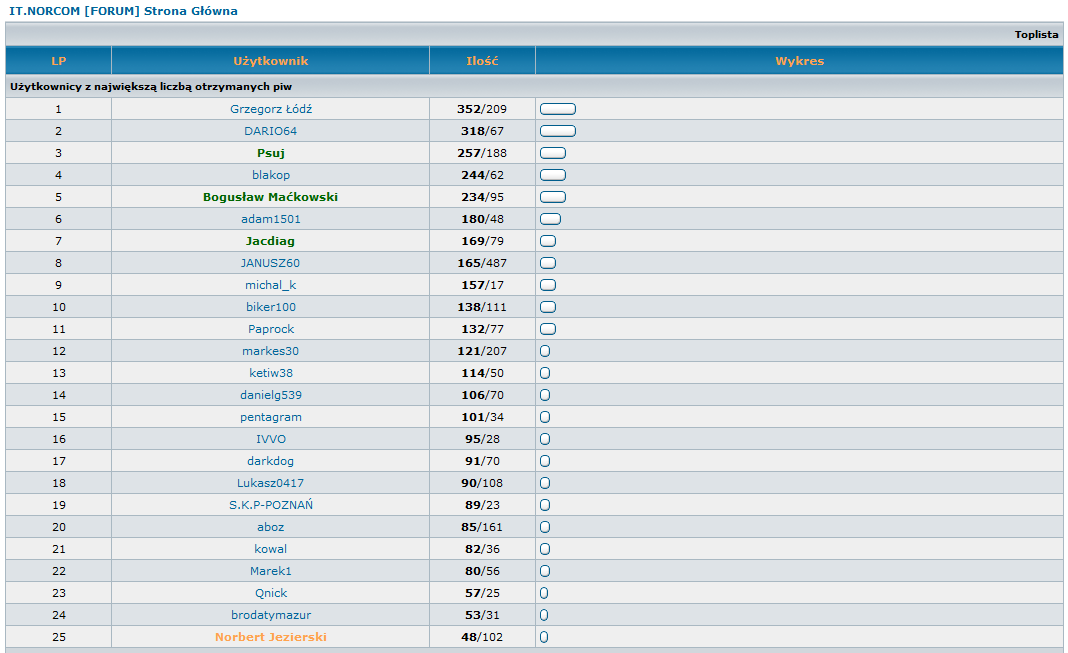Click the chart bar for markes30
This screenshot has width=1068, height=653.
point(545,351)
